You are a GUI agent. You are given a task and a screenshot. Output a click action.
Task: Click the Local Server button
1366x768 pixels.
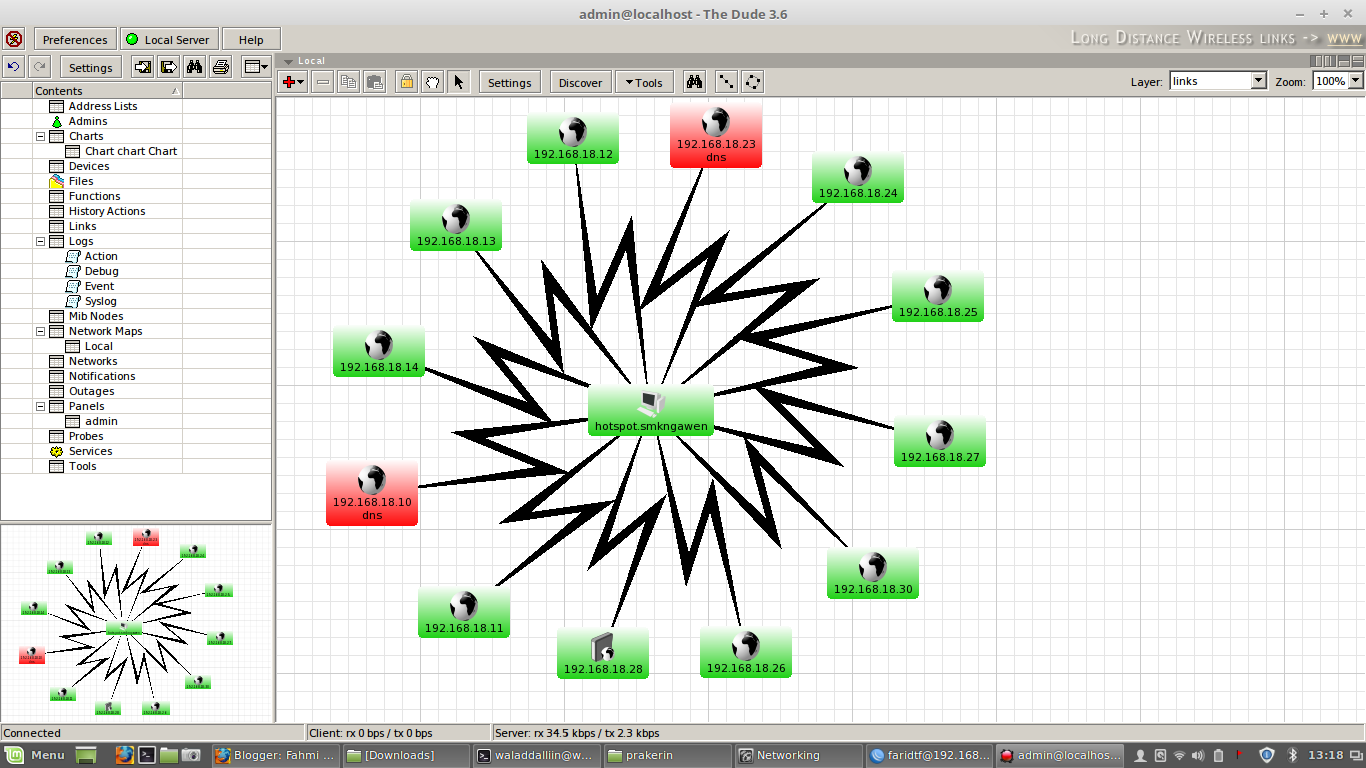pos(168,38)
